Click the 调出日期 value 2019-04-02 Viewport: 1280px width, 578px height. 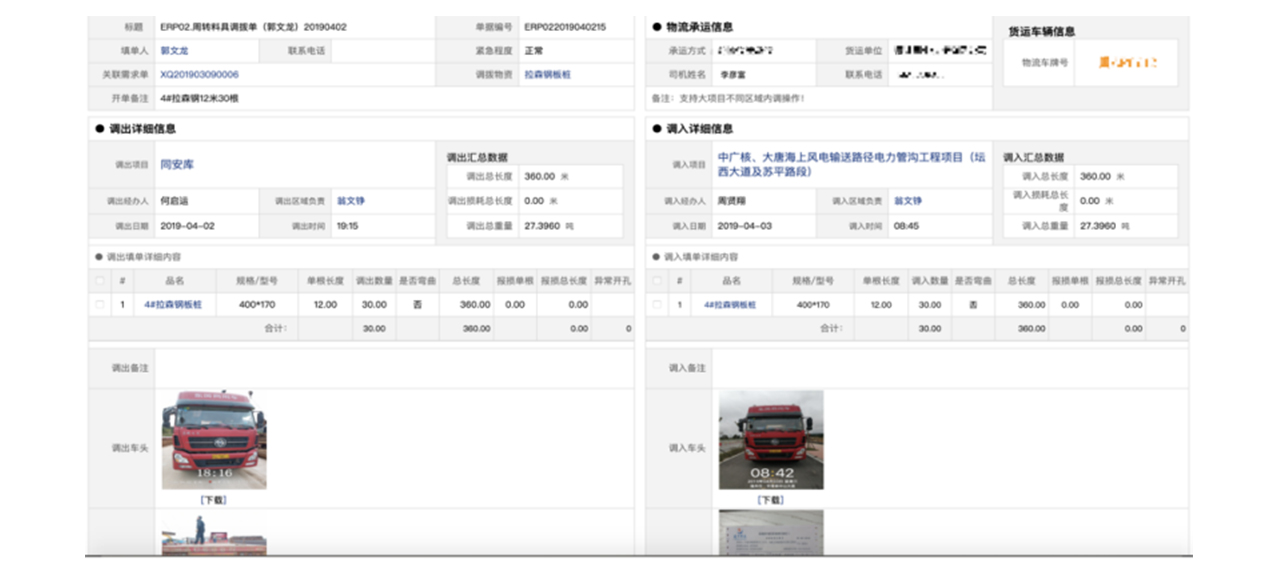pyautogui.click(x=187, y=226)
